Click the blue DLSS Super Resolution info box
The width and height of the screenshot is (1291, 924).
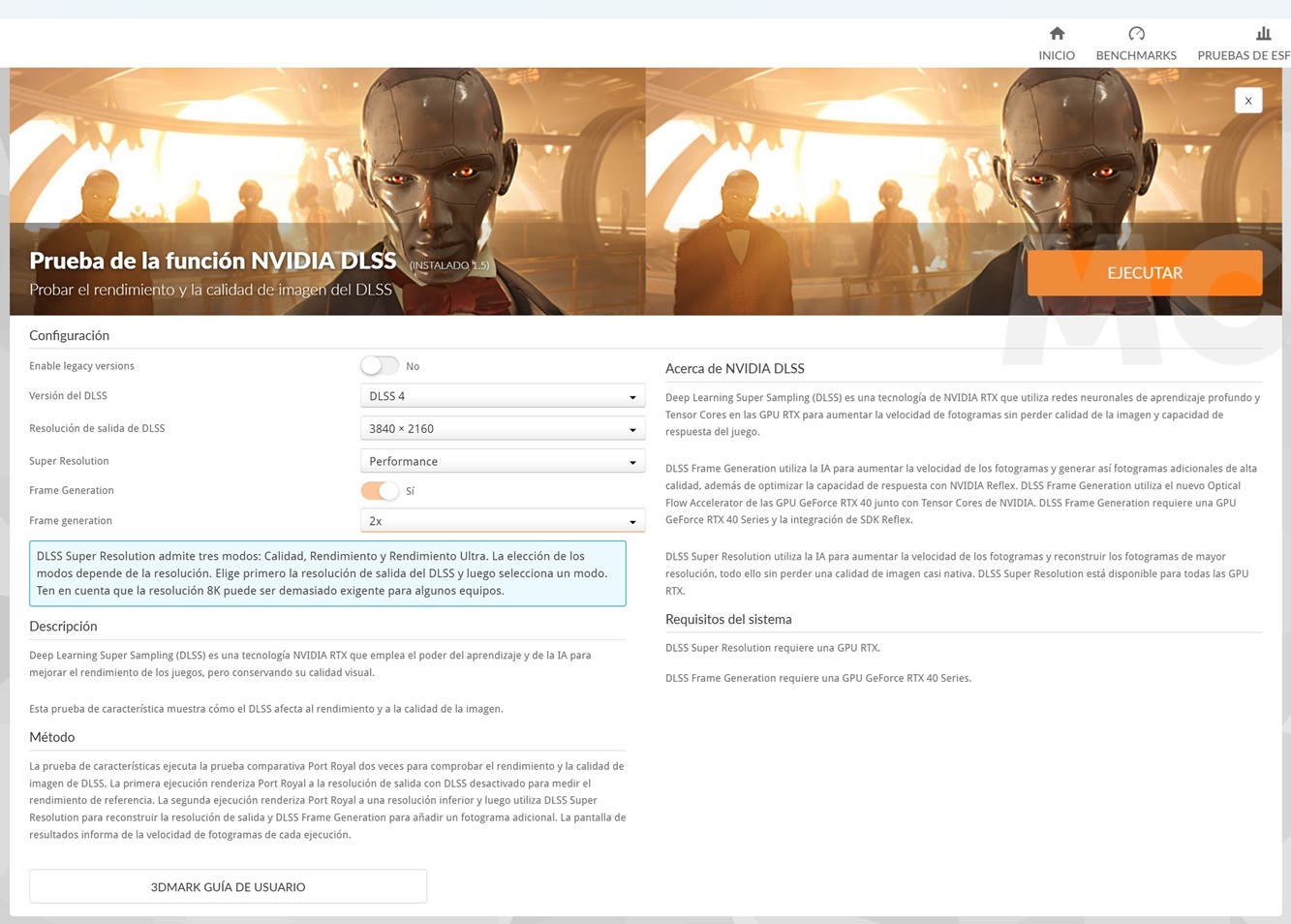(327, 573)
